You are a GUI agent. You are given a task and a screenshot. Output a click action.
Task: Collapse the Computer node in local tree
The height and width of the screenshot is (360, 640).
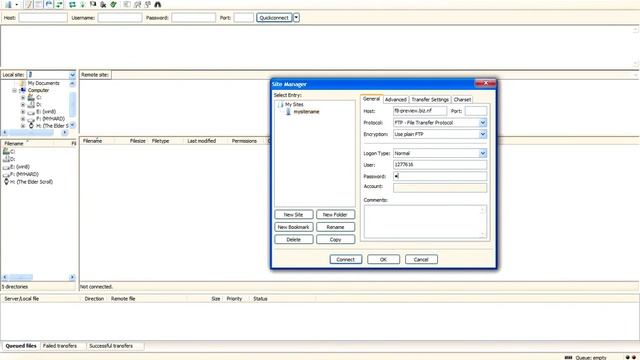tap(14, 90)
